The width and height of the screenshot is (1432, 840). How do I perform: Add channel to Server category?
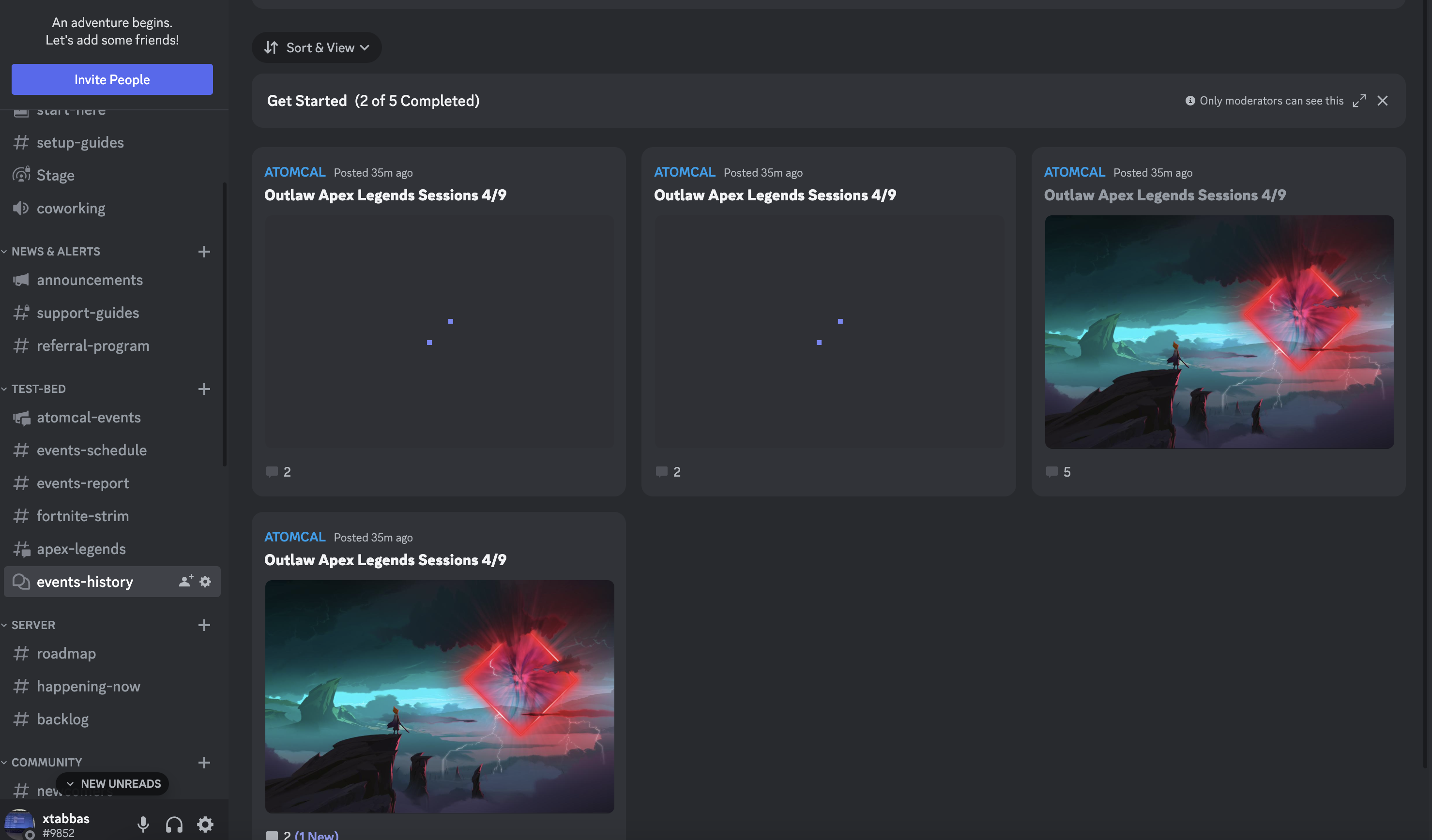(204, 625)
